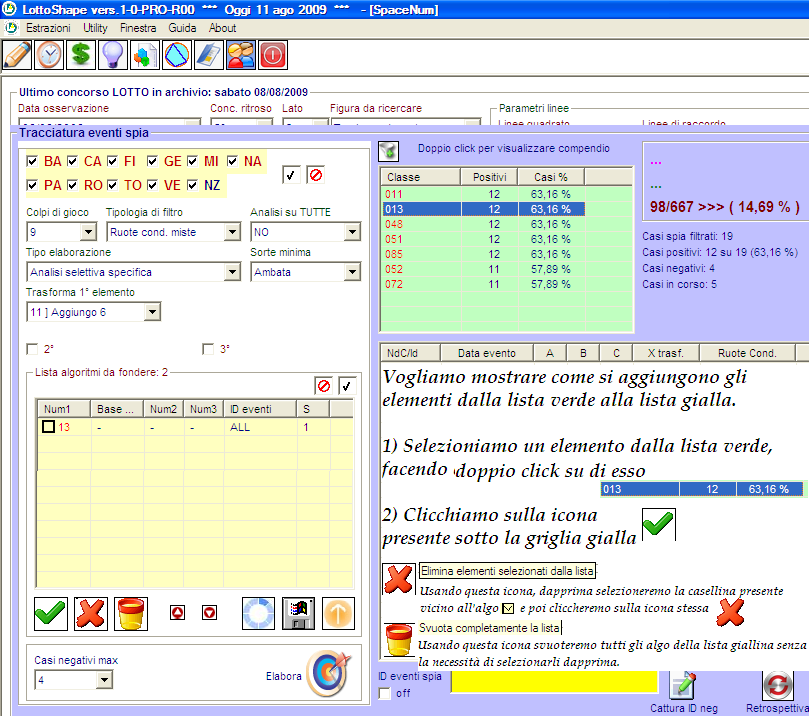Toggle the NZ wheel checkbox

point(192,185)
